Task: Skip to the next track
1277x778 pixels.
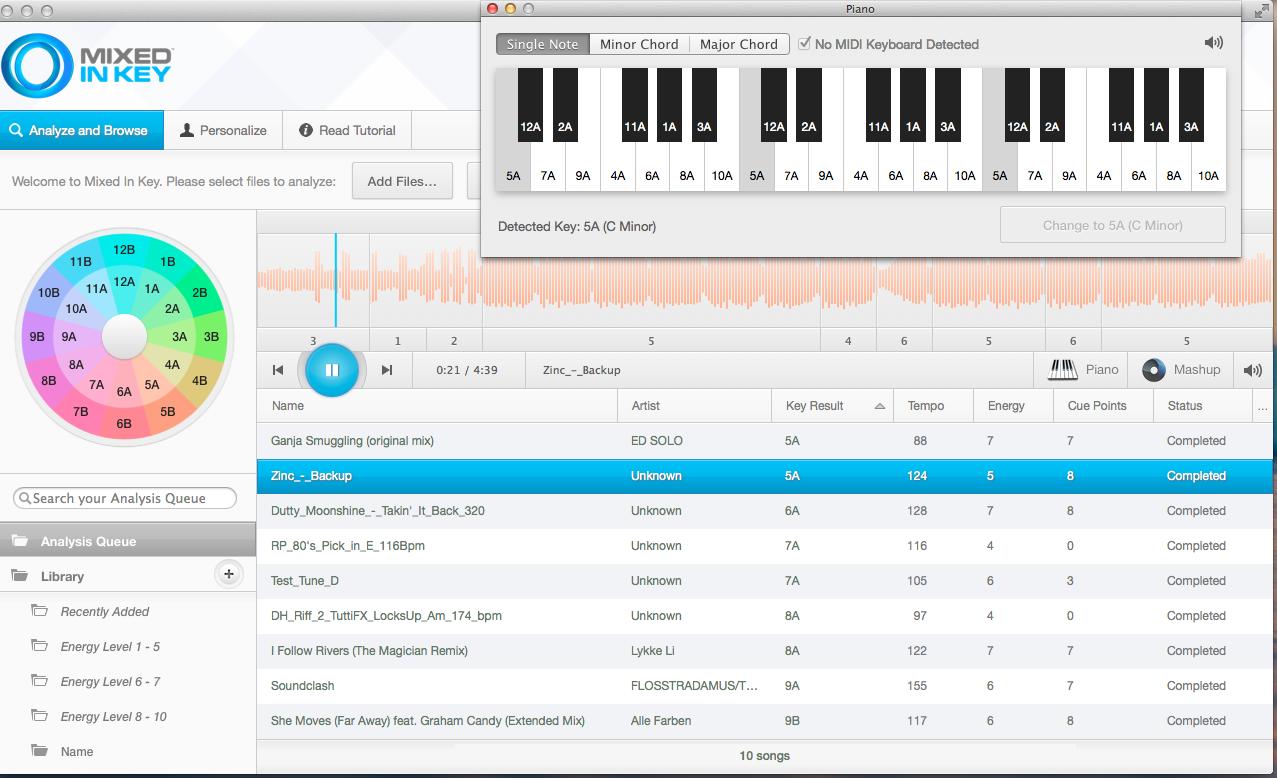Action: [x=387, y=370]
